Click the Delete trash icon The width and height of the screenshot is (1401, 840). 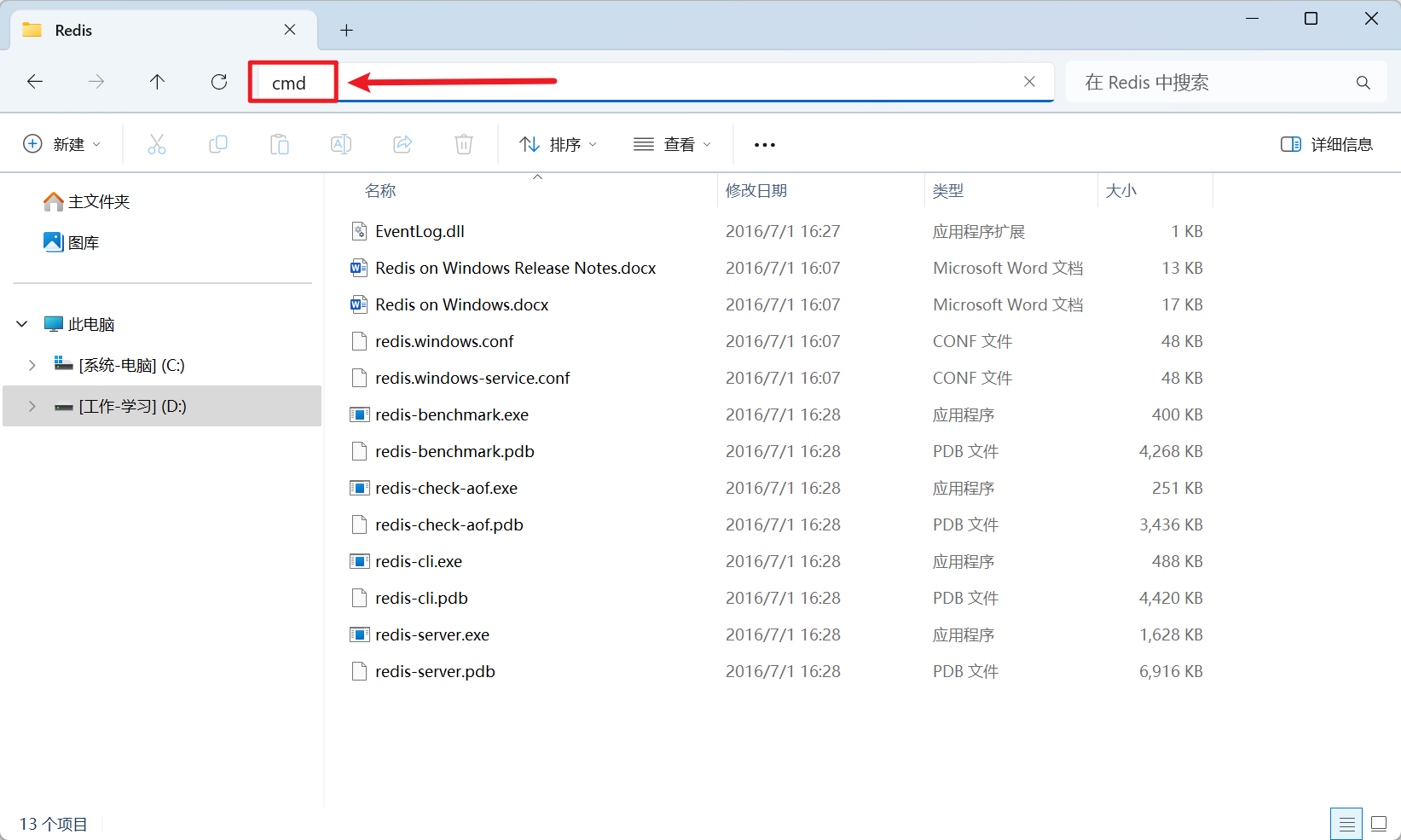click(x=464, y=144)
